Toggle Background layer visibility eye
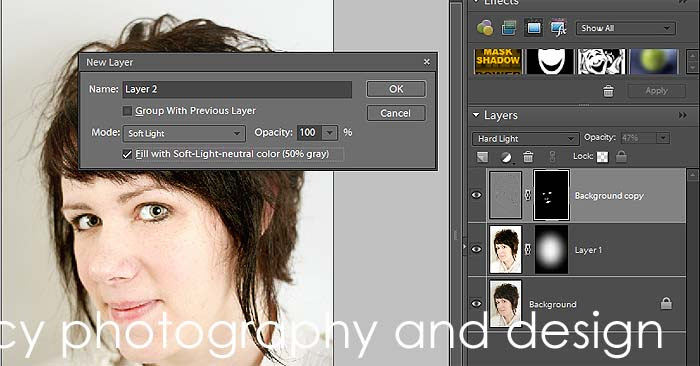This screenshot has width=700, height=366. coord(476,304)
